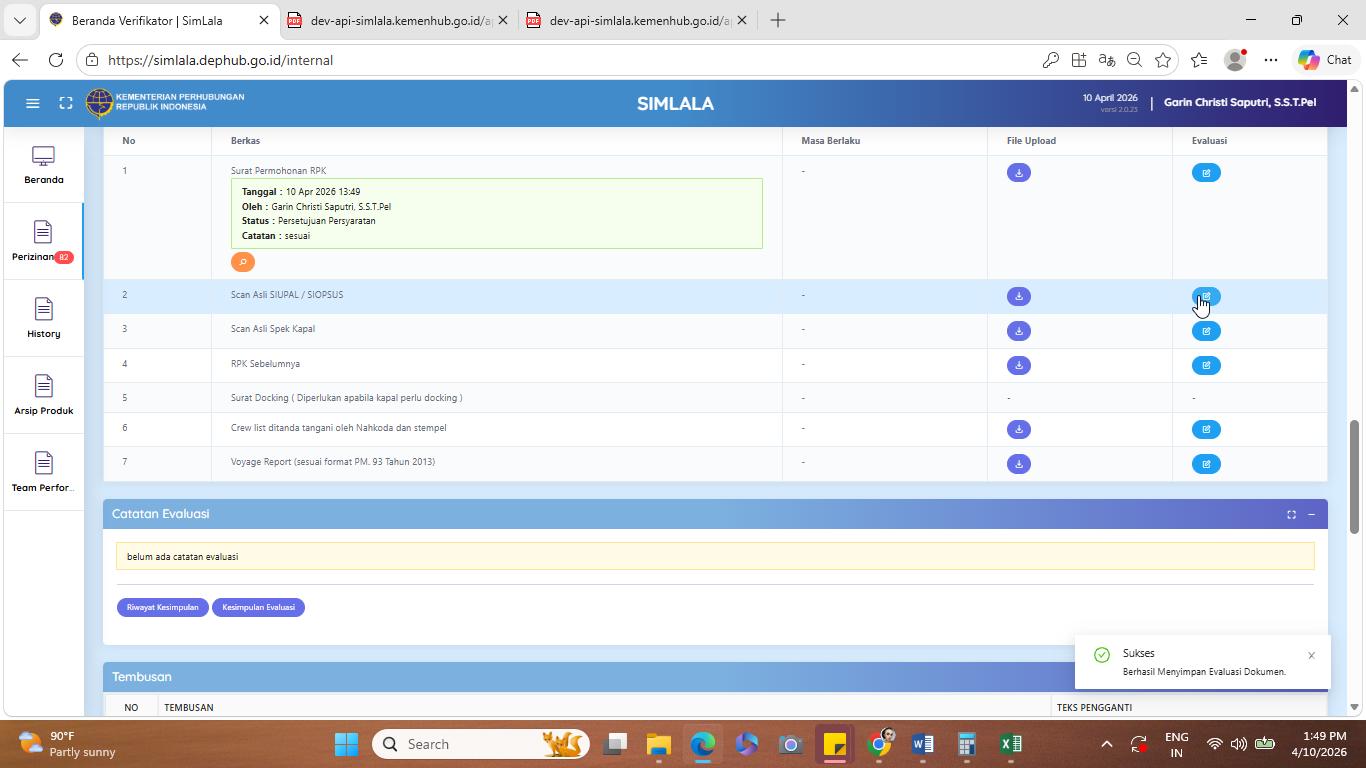Open Team Performance in the sidebar
1366x768 pixels.
click(43, 473)
